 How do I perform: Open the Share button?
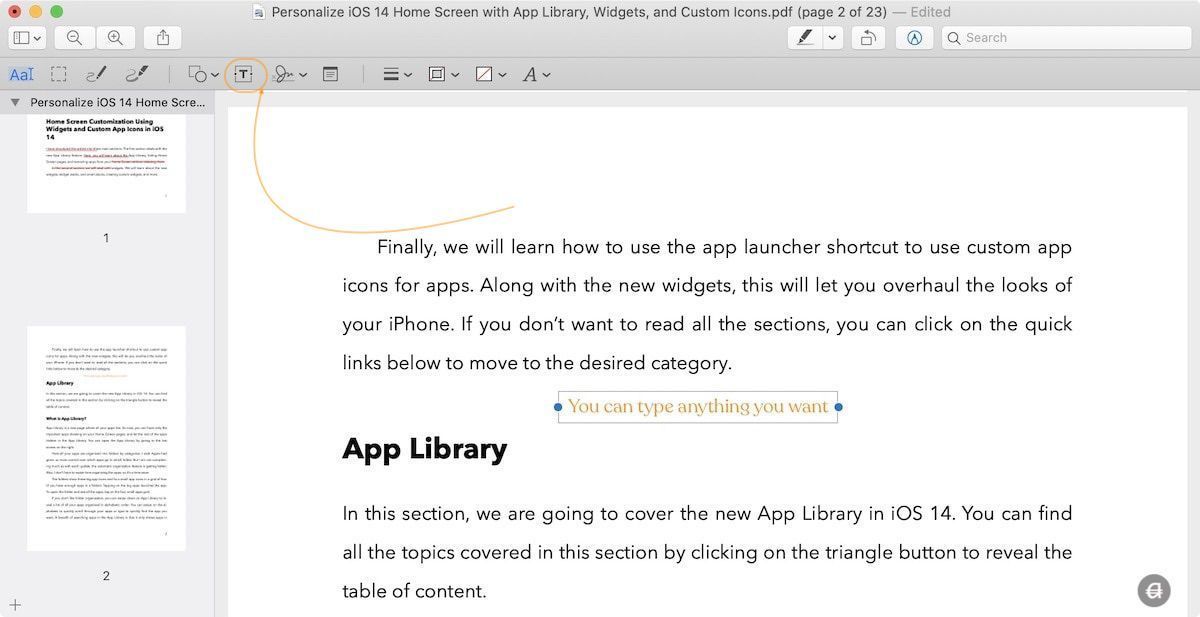(163, 38)
